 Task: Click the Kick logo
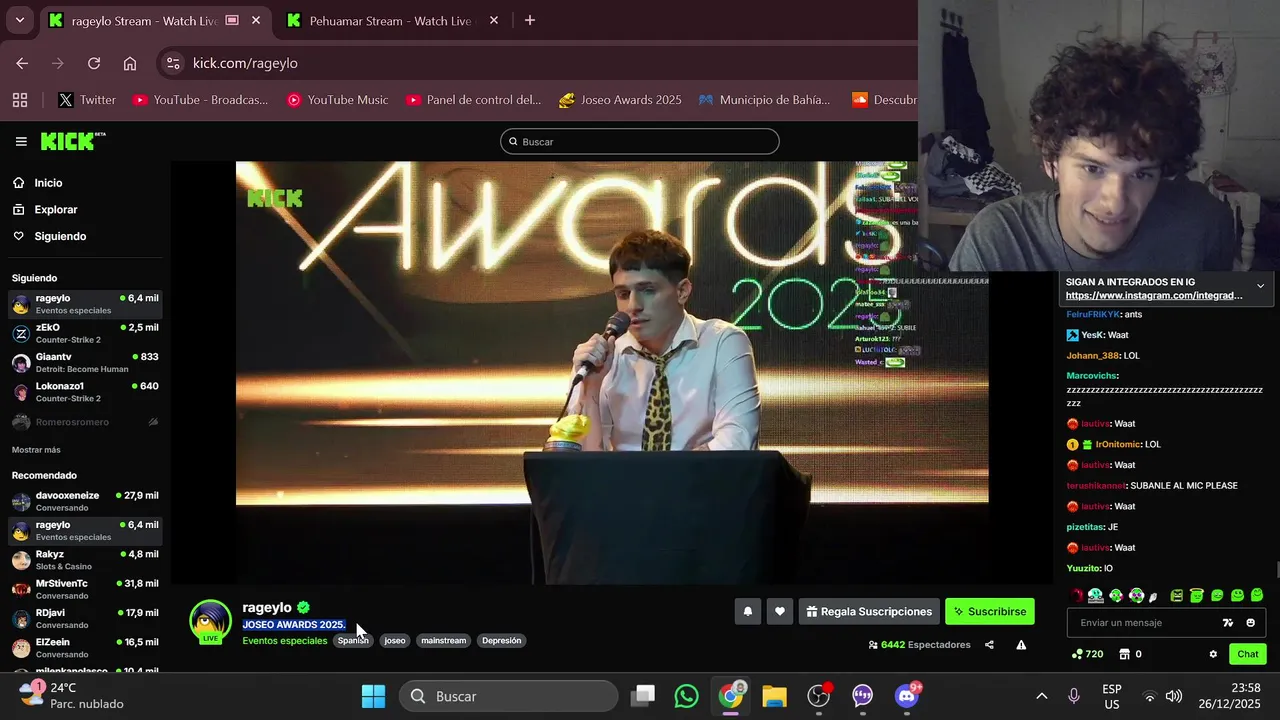pos(73,141)
